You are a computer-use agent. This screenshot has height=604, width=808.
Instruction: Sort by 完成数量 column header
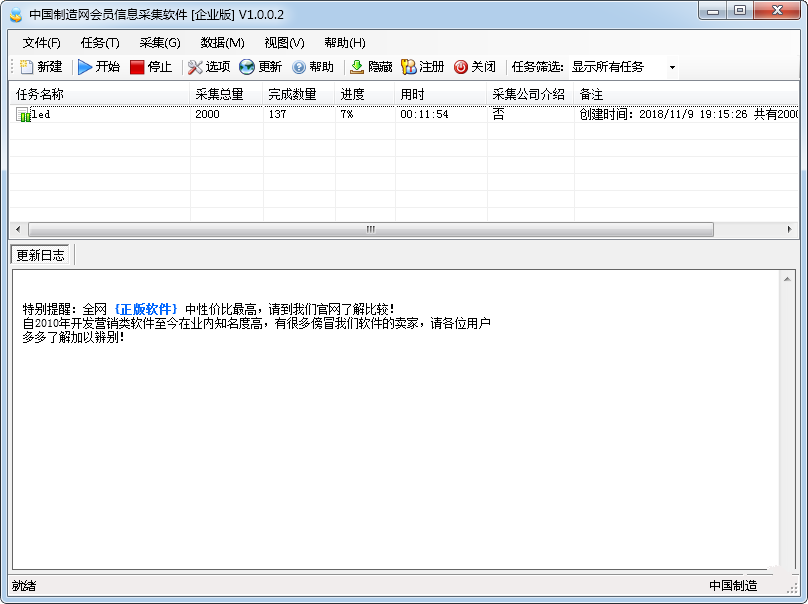pyautogui.click(x=299, y=94)
